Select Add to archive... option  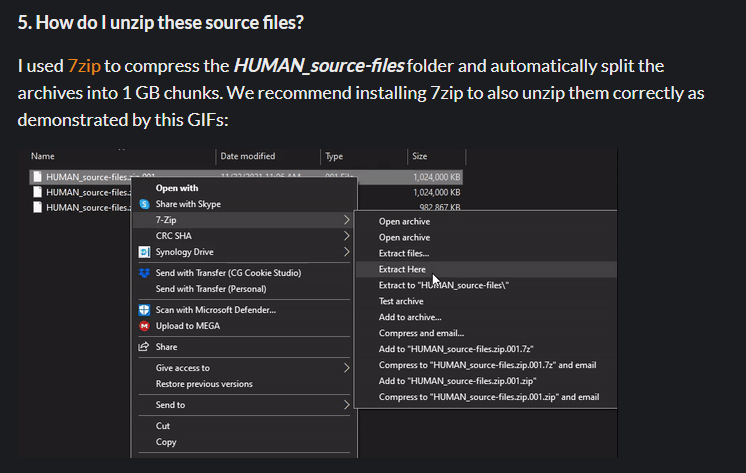coord(410,317)
